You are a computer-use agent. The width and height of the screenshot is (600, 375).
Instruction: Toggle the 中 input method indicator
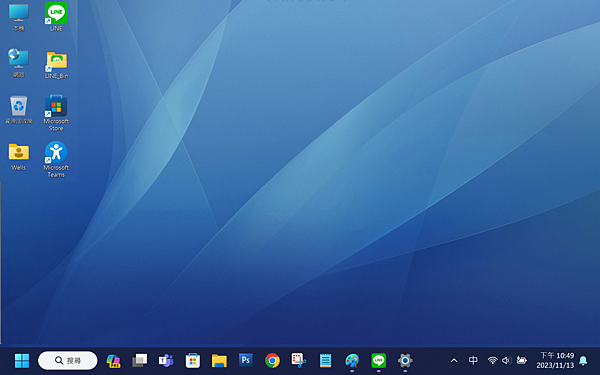click(x=473, y=360)
